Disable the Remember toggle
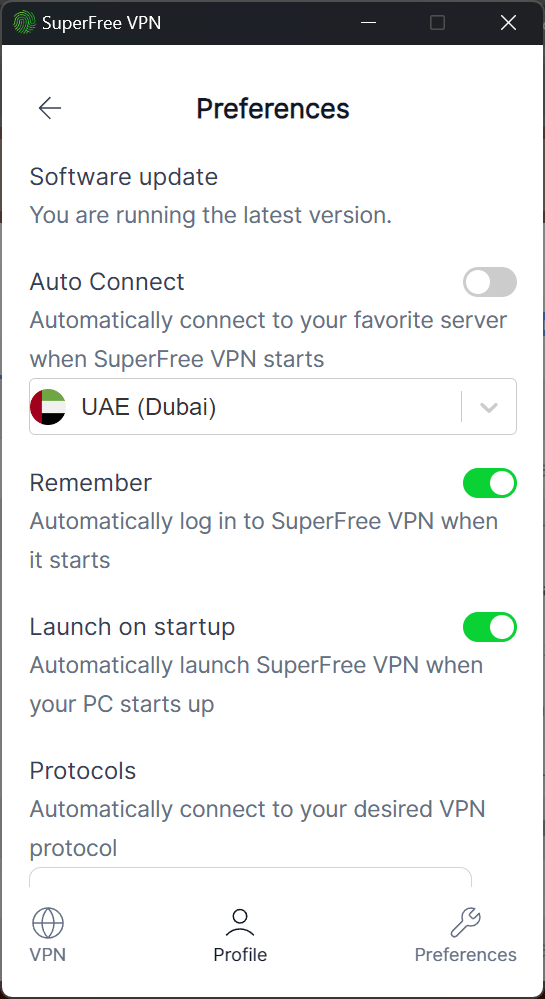The height and width of the screenshot is (999, 545). click(490, 483)
